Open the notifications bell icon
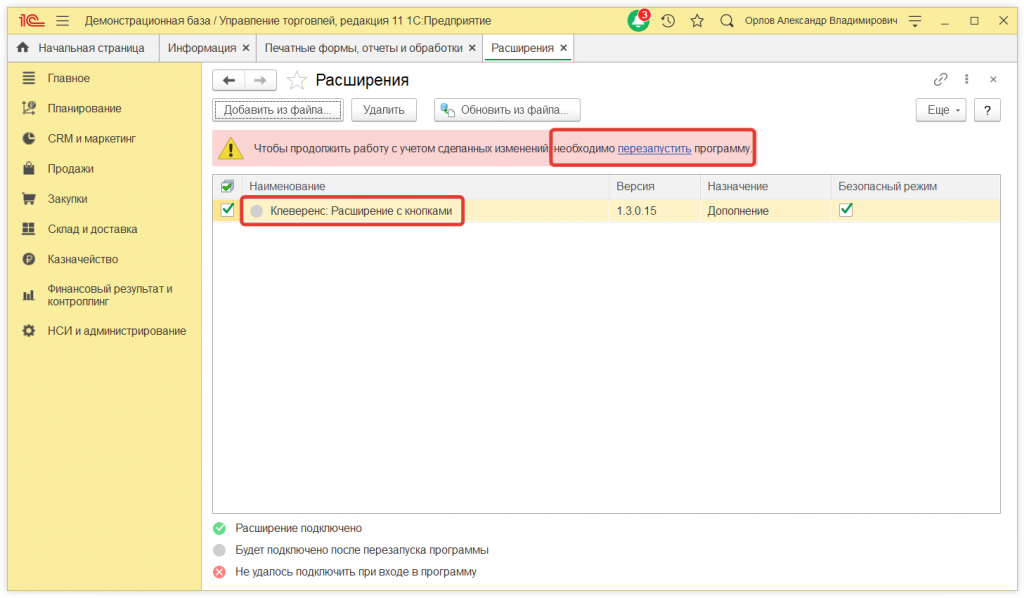1024x598 pixels. [x=637, y=20]
